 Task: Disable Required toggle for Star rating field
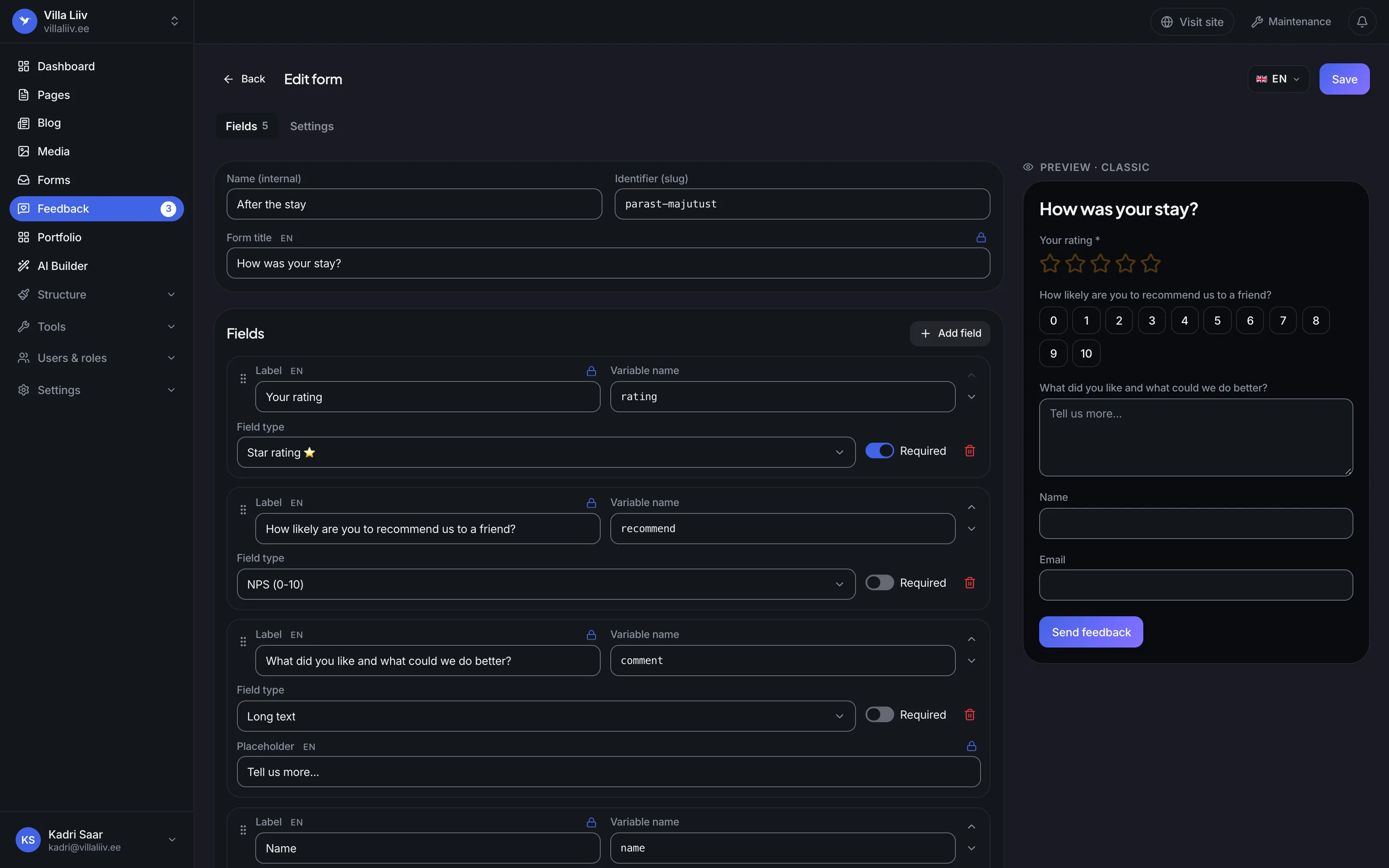[879, 451]
